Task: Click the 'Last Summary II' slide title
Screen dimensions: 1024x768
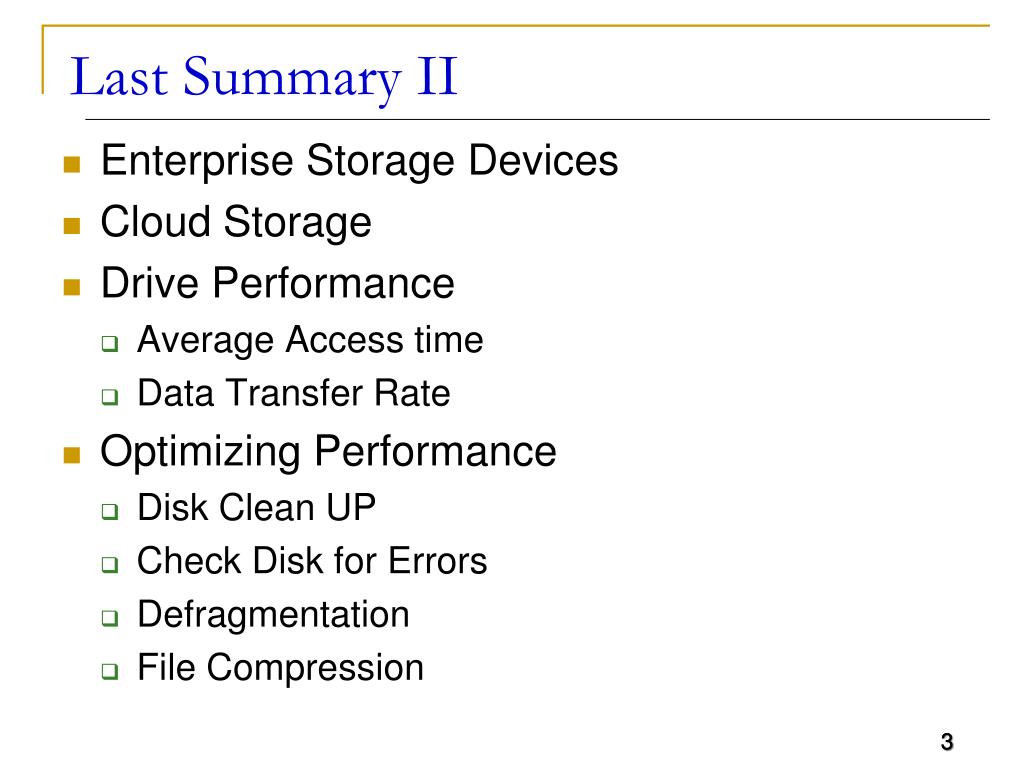Action: pos(263,78)
